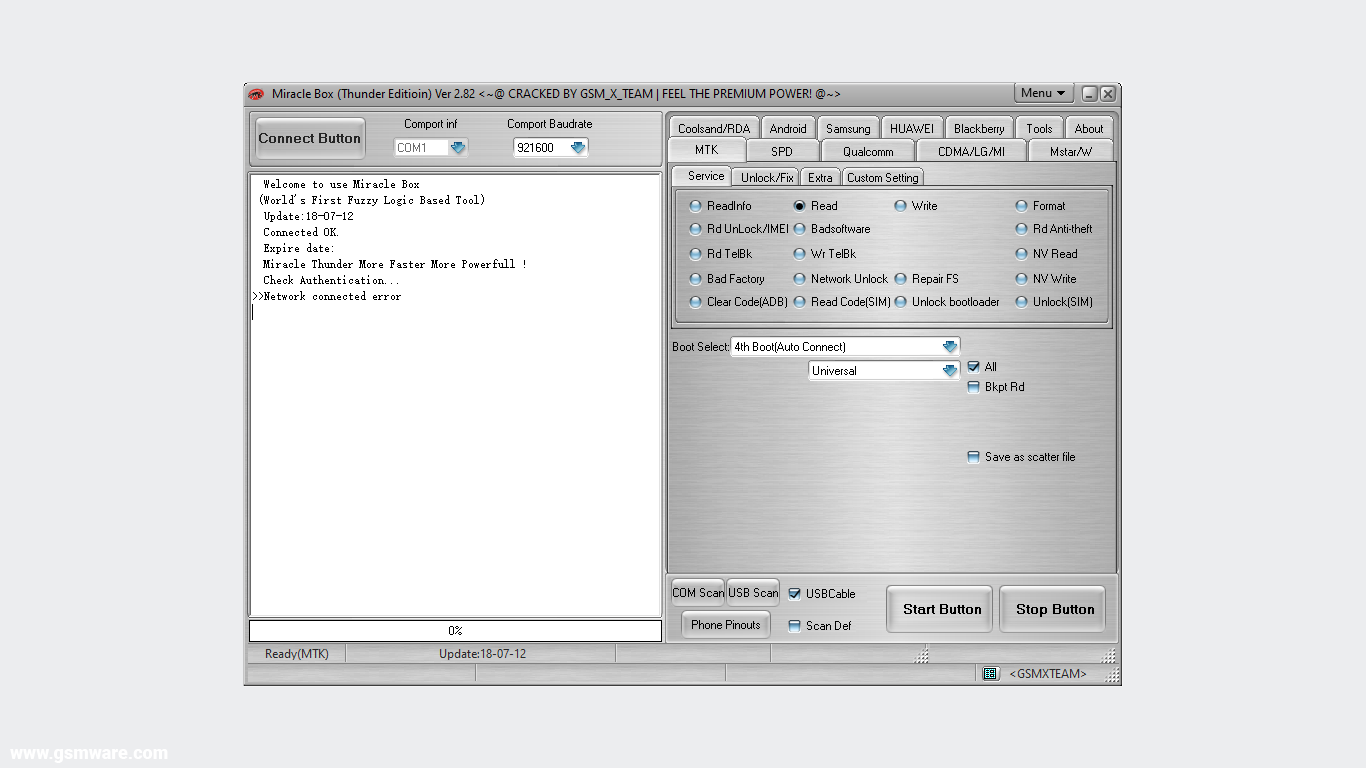The height and width of the screenshot is (768, 1366).
Task: Open the Menu dropdown in title bar
Action: click(x=1043, y=93)
